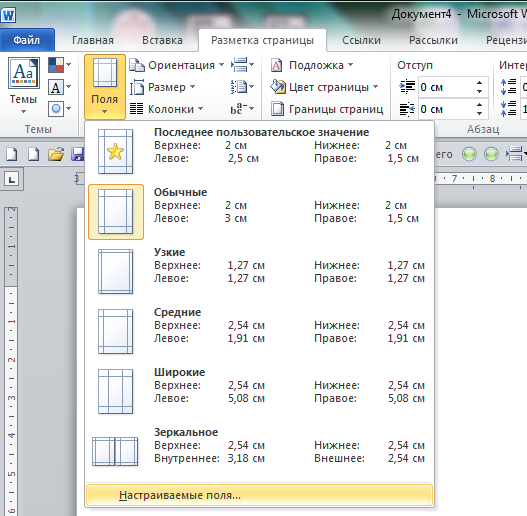Select the Узкие margin preset
The width and height of the screenshot is (527, 516).
click(259, 272)
